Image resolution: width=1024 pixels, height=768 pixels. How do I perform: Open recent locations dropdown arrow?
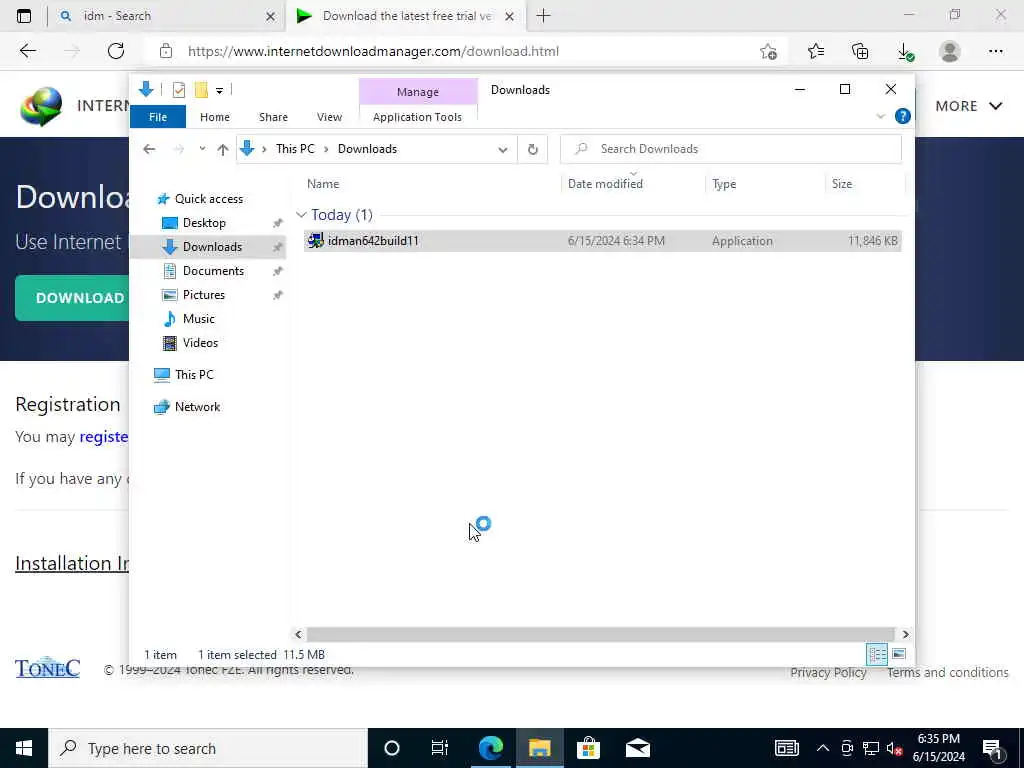coord(202,149)
